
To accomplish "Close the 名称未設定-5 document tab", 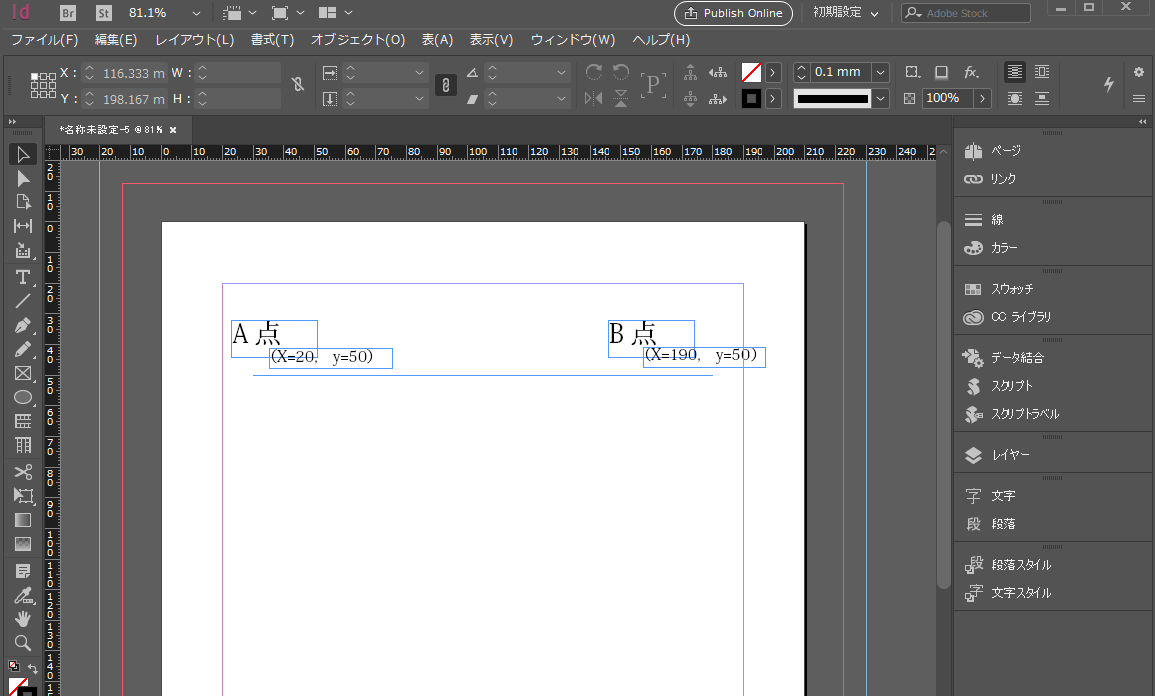I will pos(173,130).
